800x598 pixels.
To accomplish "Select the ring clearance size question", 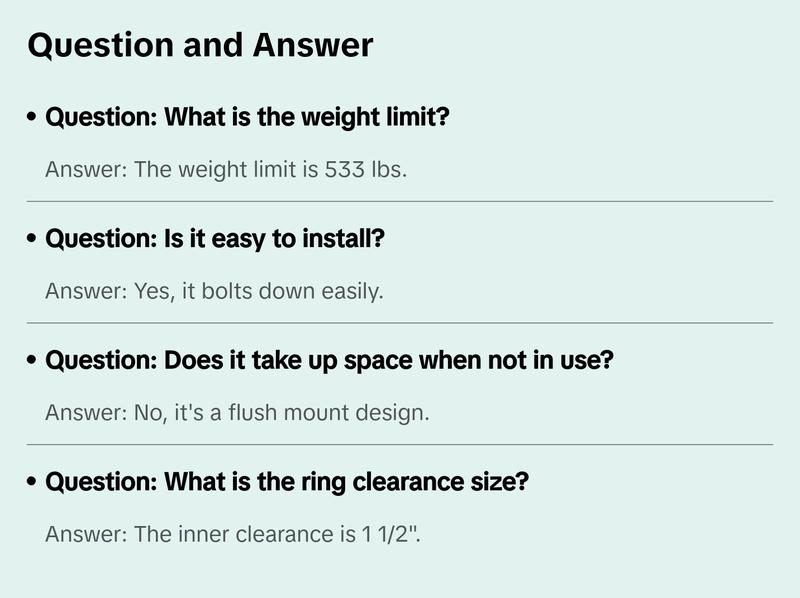I will coord(287,482).
